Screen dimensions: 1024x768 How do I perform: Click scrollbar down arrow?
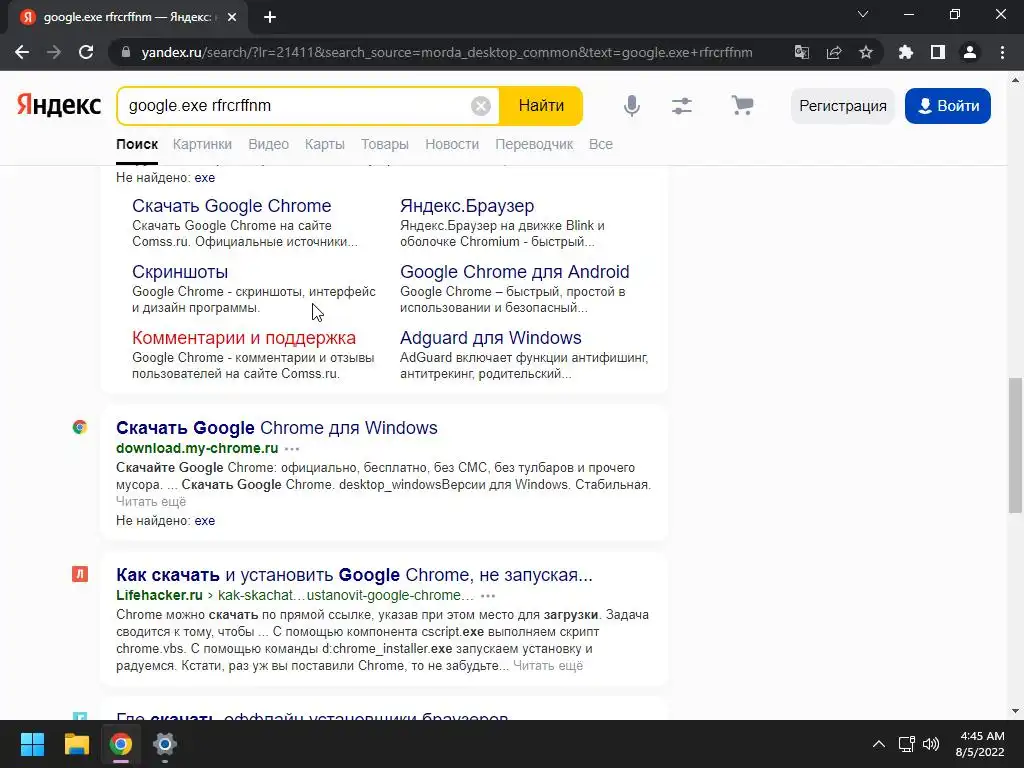click(1016, 711)
